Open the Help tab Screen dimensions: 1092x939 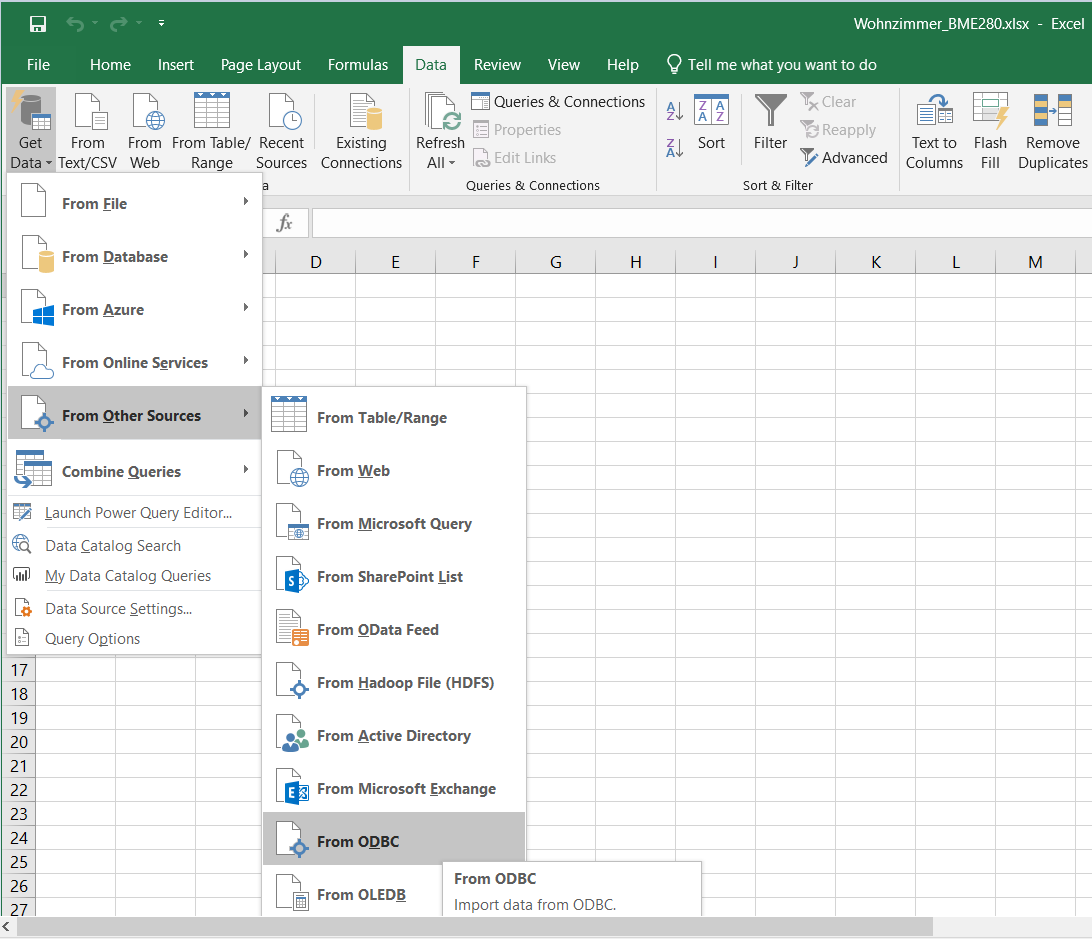pos(623,65)
